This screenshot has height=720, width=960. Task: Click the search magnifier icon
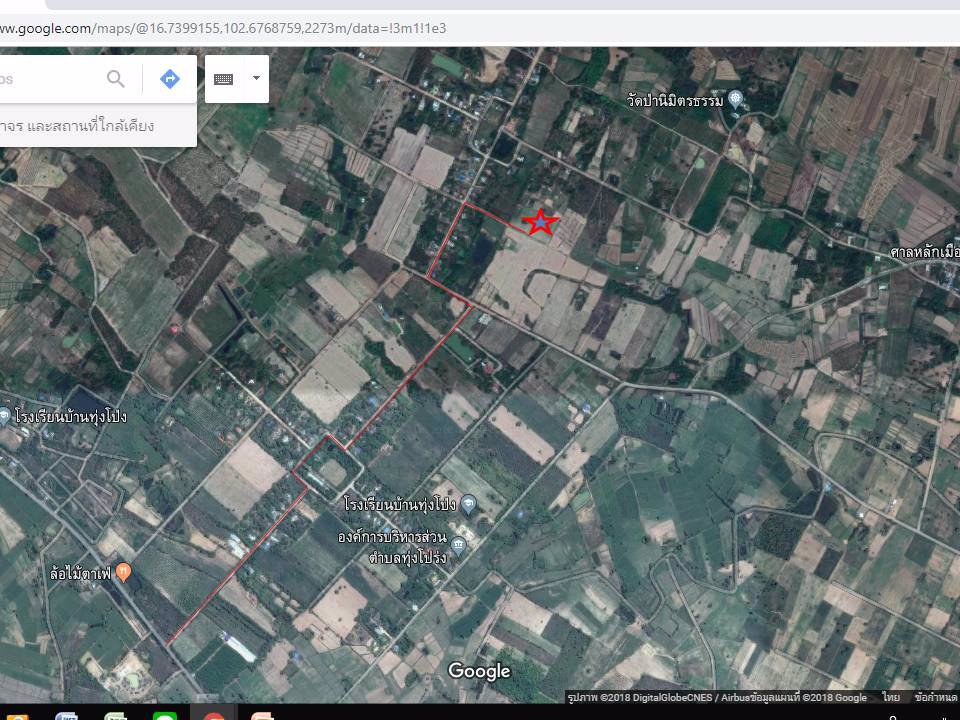pos(116,79)
